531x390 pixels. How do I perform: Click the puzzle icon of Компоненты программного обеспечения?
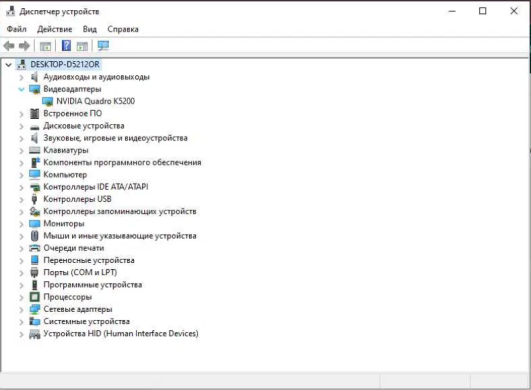[x=35, y=162]
